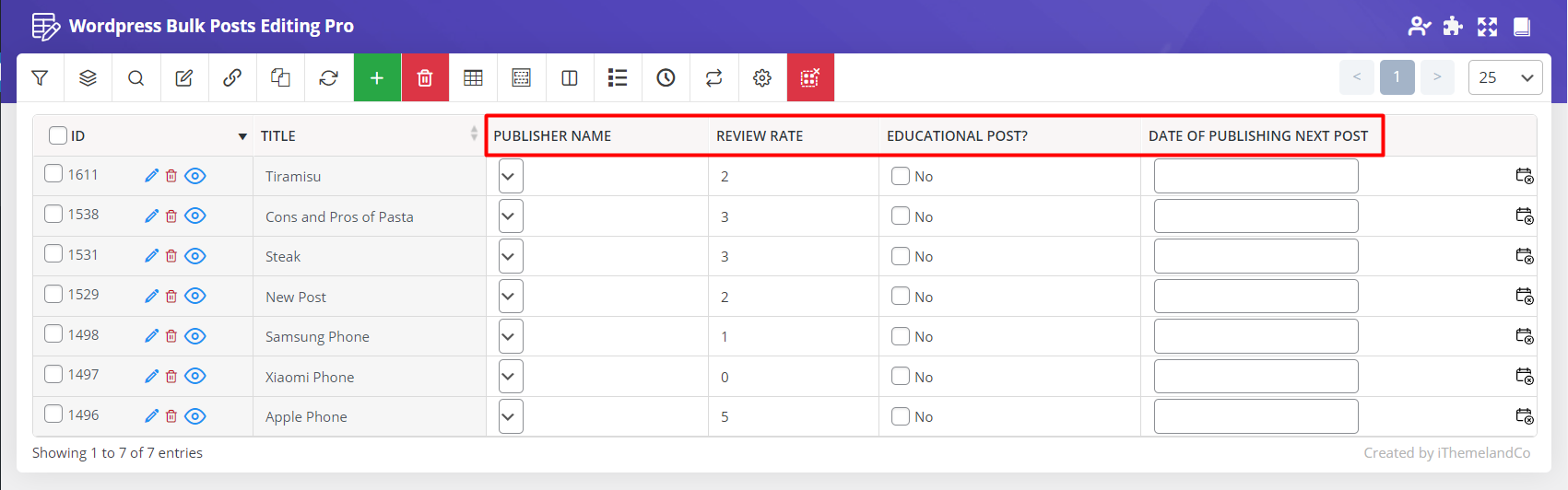Check the checkbox for post 1611
The width and height of the screenshot is (1568, 490).
pos(53,174)
